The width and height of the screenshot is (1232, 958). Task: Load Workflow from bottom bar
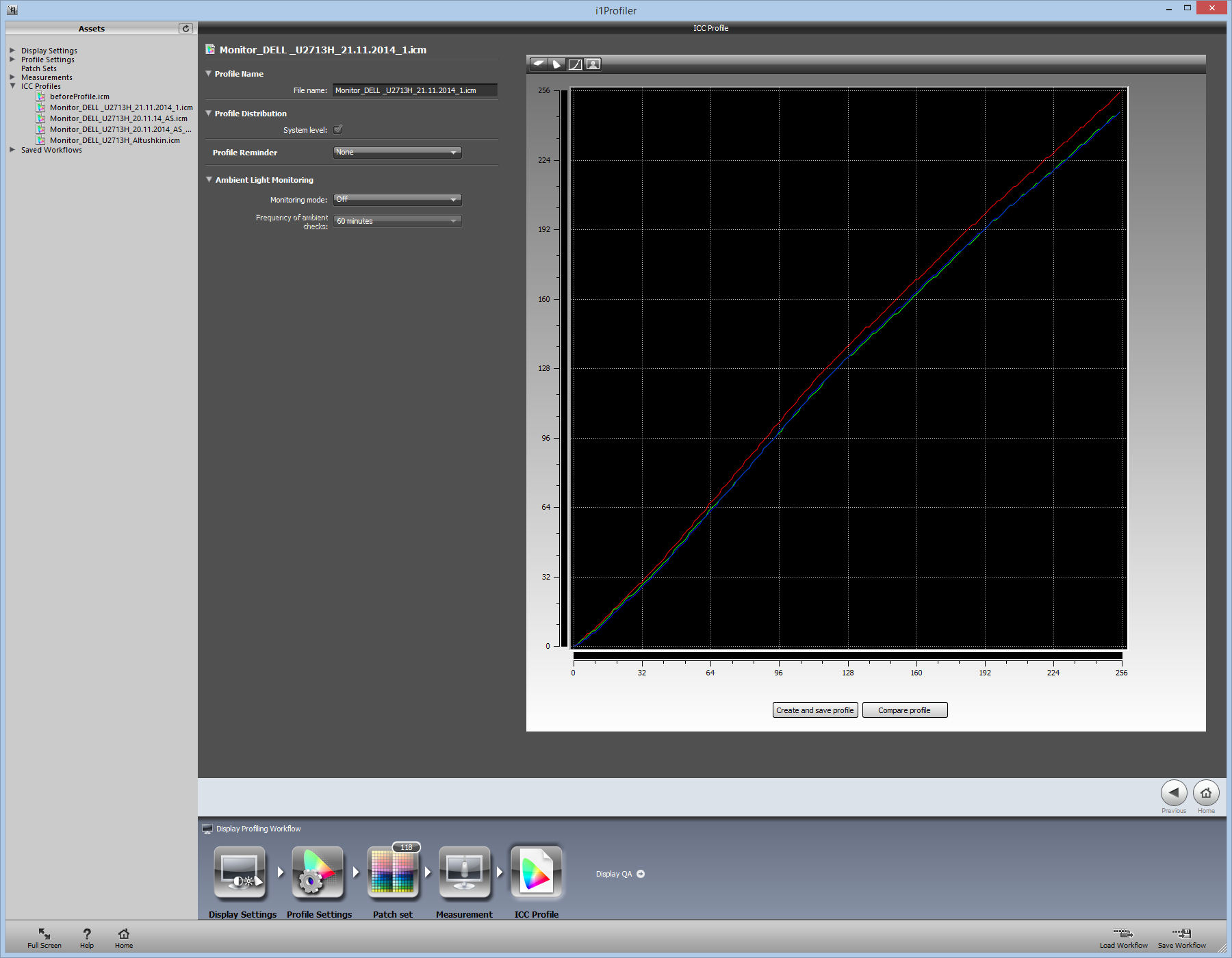point(1124,938)
